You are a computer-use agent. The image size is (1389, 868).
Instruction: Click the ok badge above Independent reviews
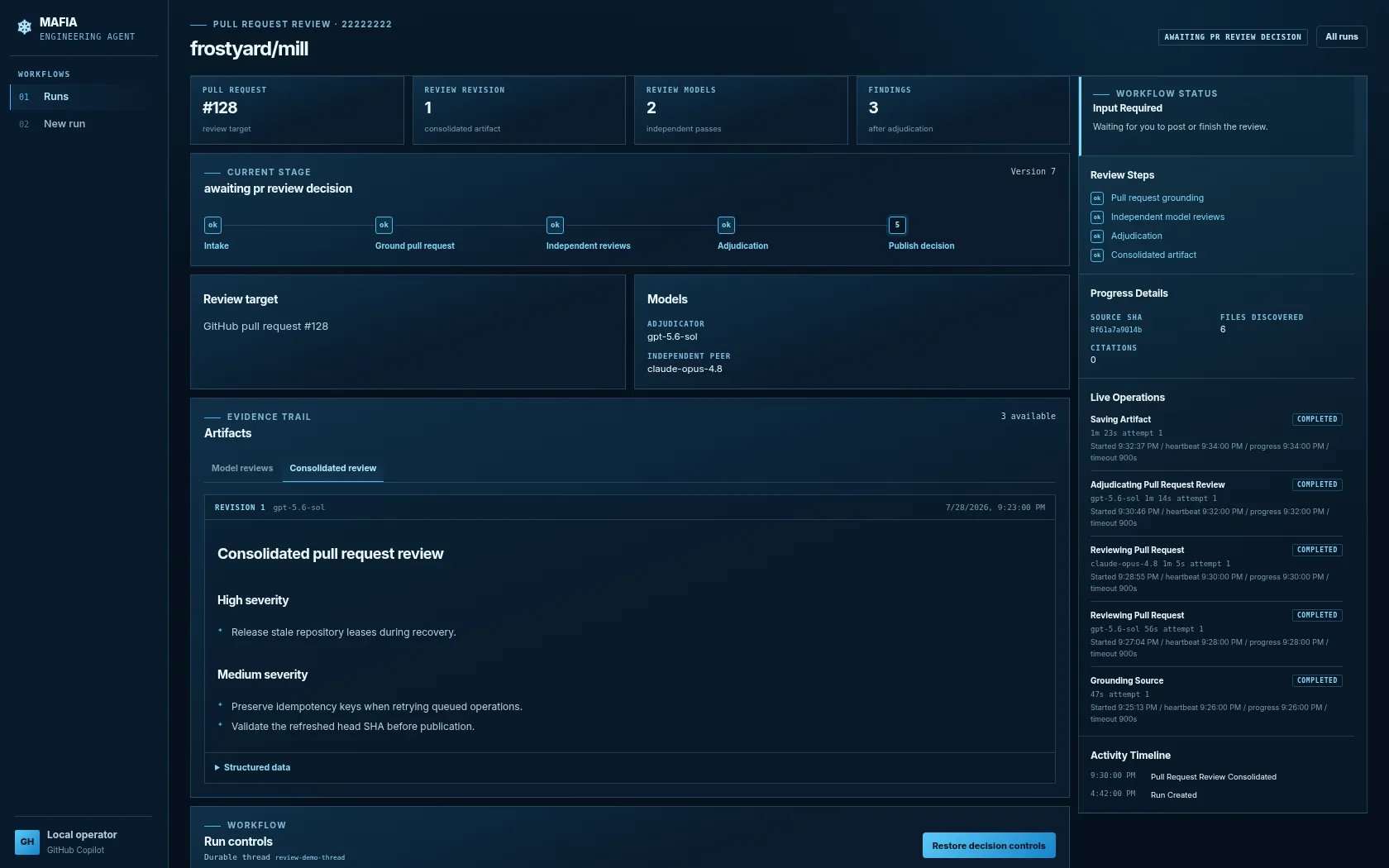tap(555, 225)
